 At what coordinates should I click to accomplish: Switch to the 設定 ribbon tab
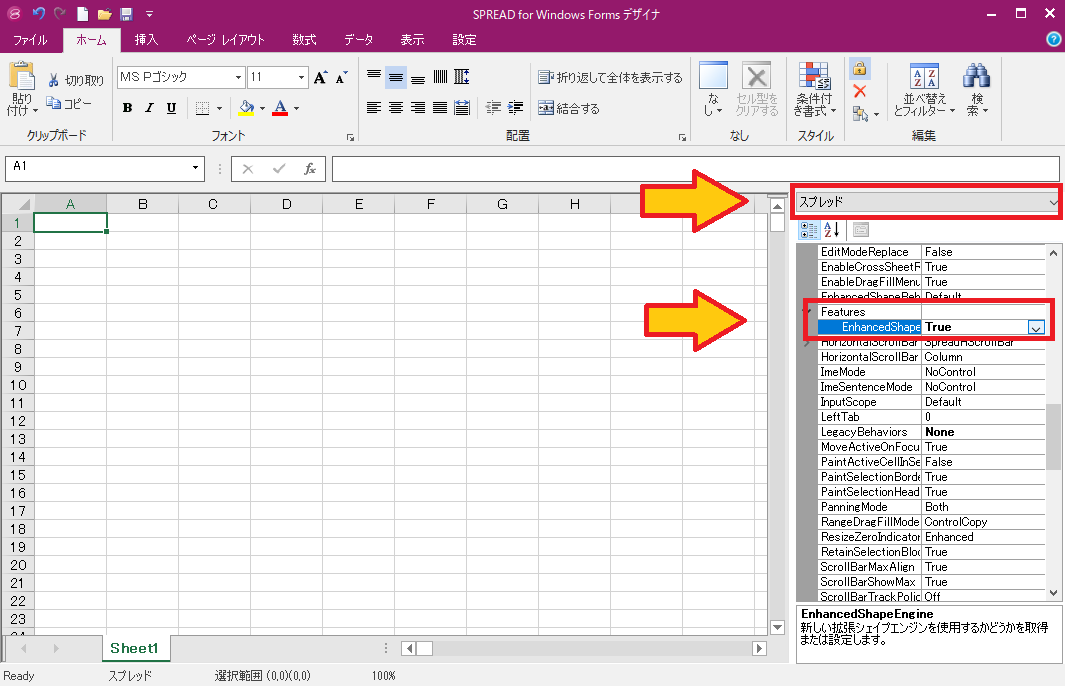pos(465,39)
